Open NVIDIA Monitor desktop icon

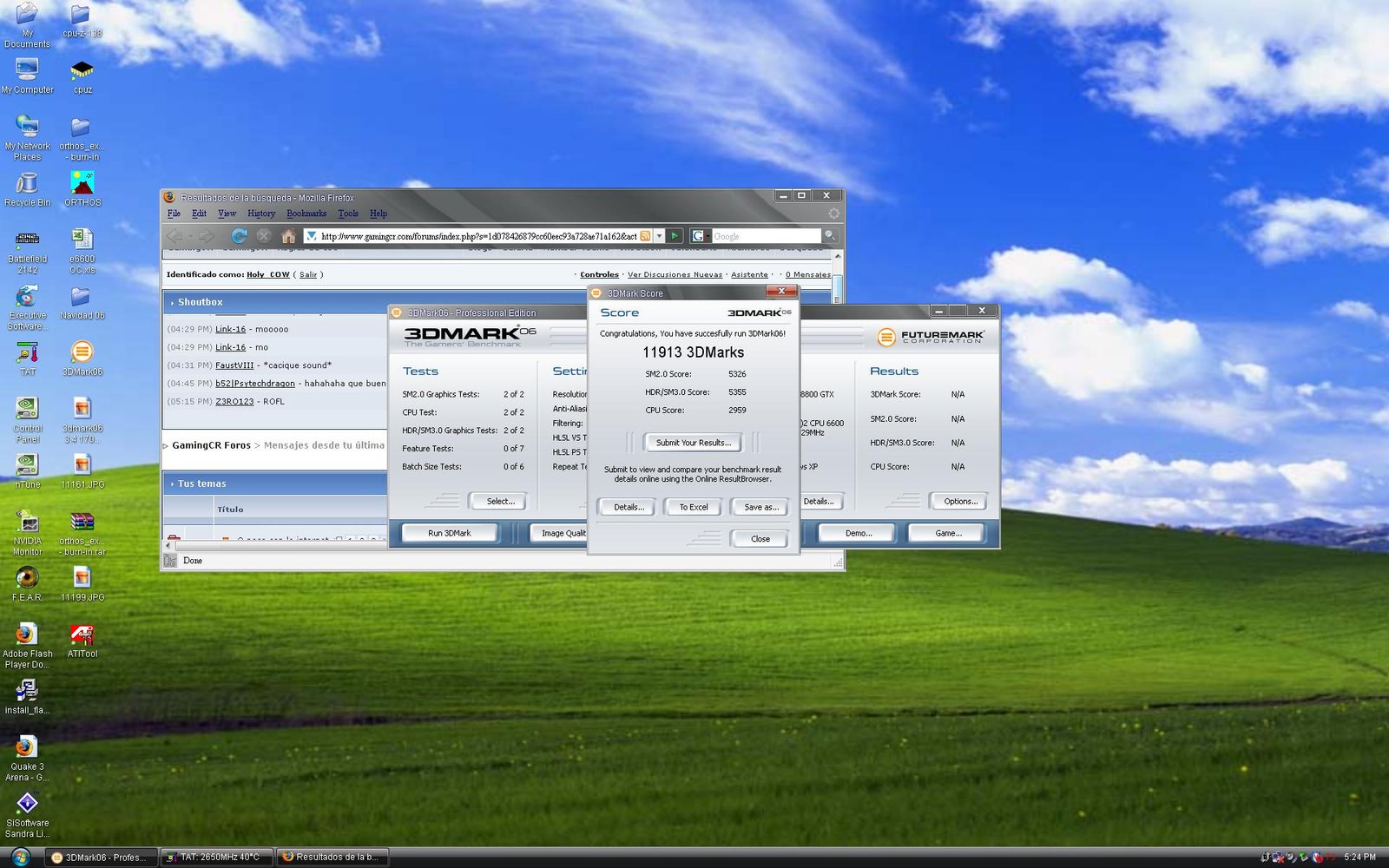pos(27,532)
